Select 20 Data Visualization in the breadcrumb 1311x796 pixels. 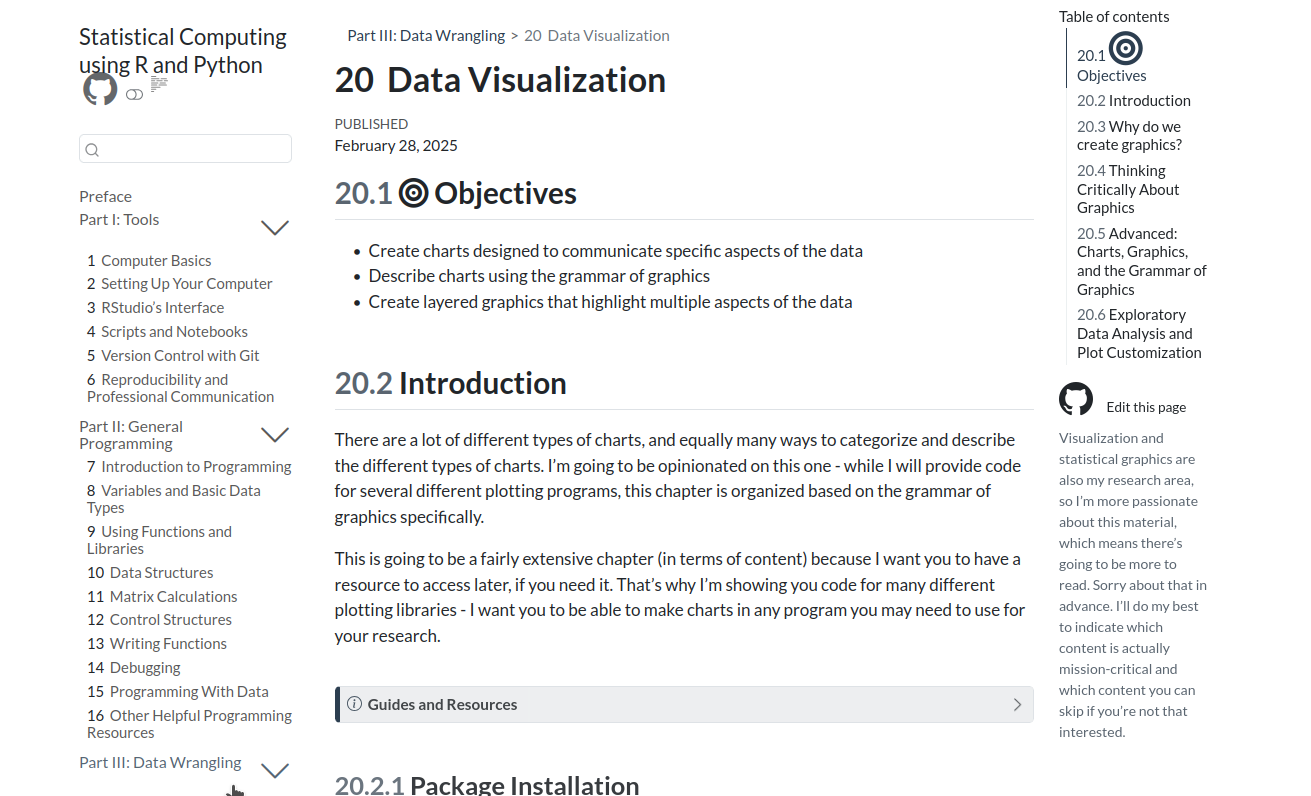point(597,35)
